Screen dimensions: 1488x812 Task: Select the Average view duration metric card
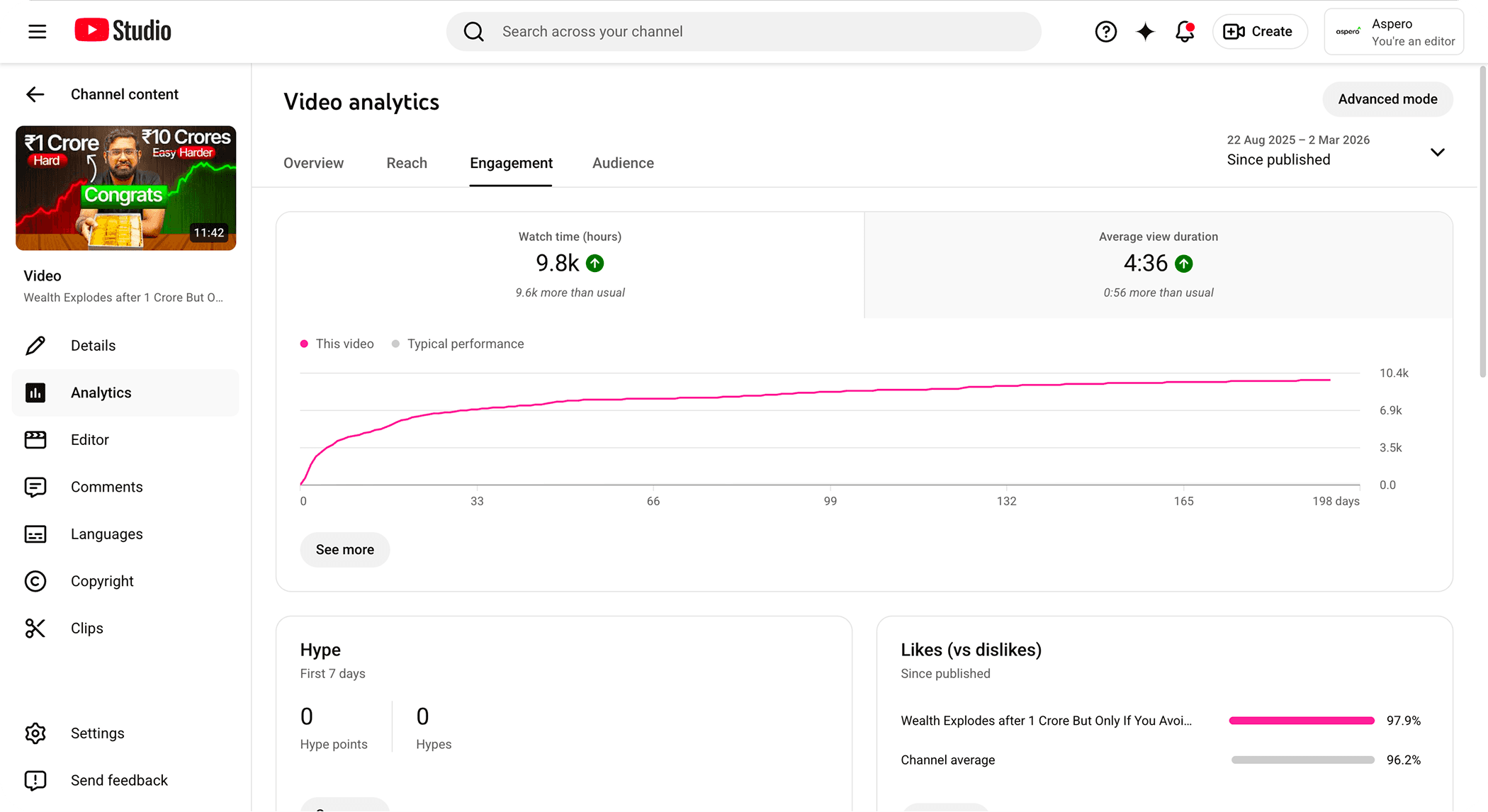pos(1158,264)
